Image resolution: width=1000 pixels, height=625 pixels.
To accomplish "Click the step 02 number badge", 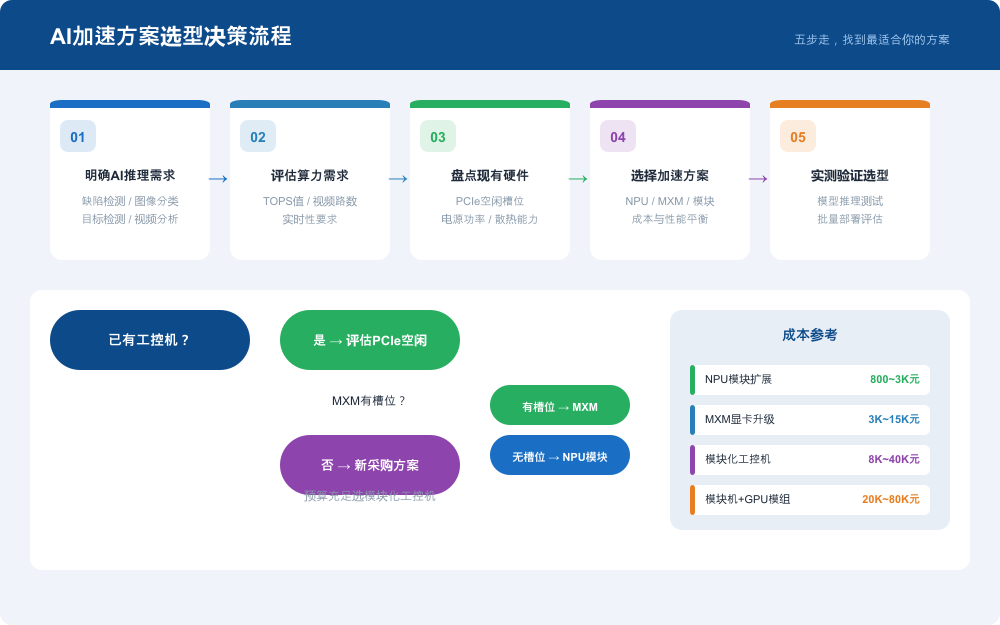I will click(x=257, y=136).
